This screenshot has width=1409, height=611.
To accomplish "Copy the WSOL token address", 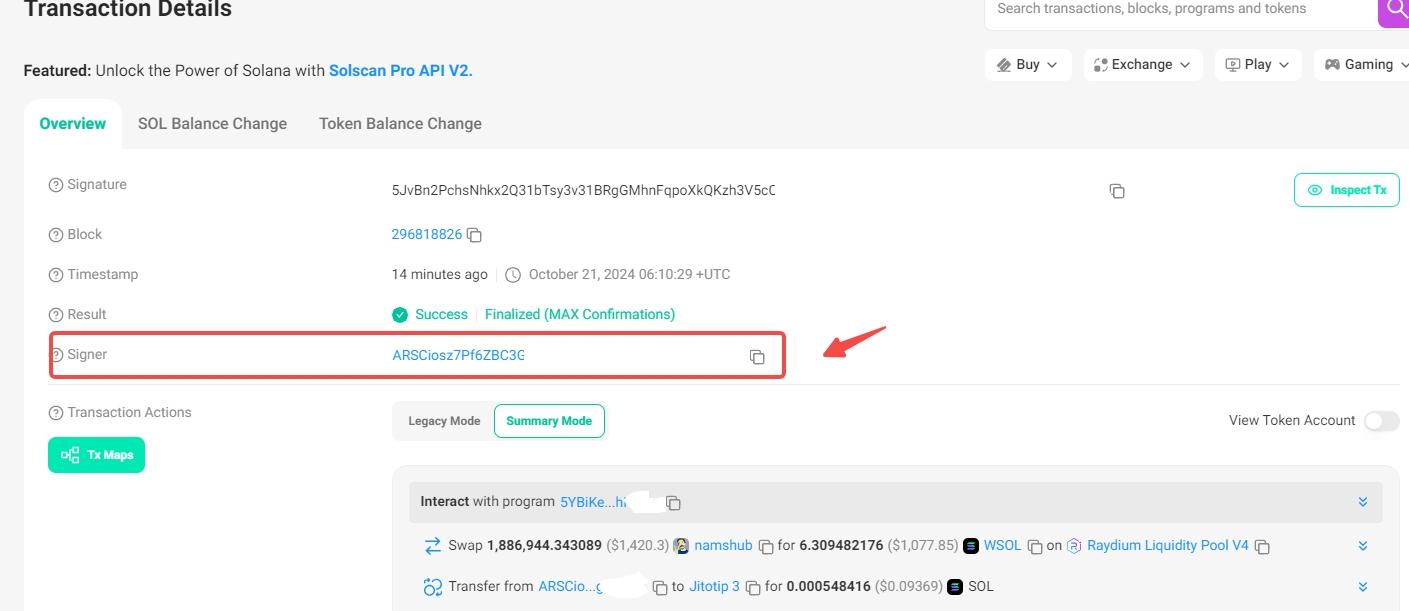I will point(1034,547).
